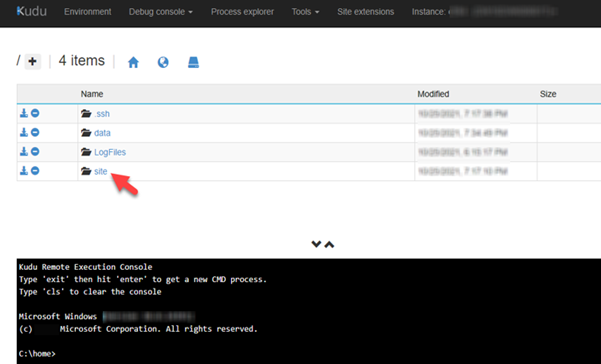601x364 pixels.
Task: Click the site folder icon
Action: pyautogui.click(x=86, y=171)
